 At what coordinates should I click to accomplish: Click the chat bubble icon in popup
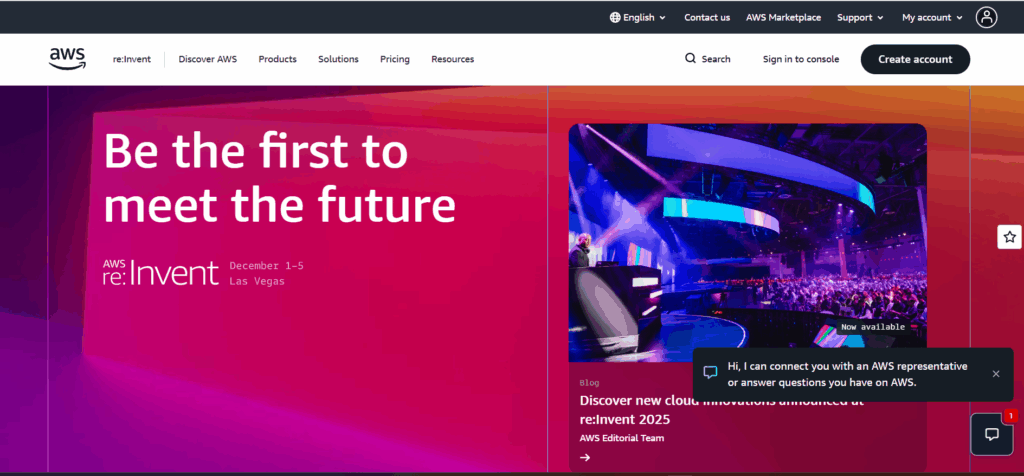710,373
